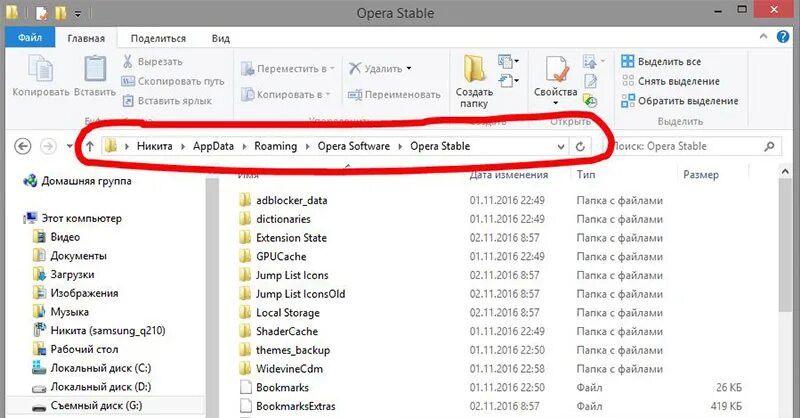
Task: Switch to the Главная tab
Action: click(86, 38)
